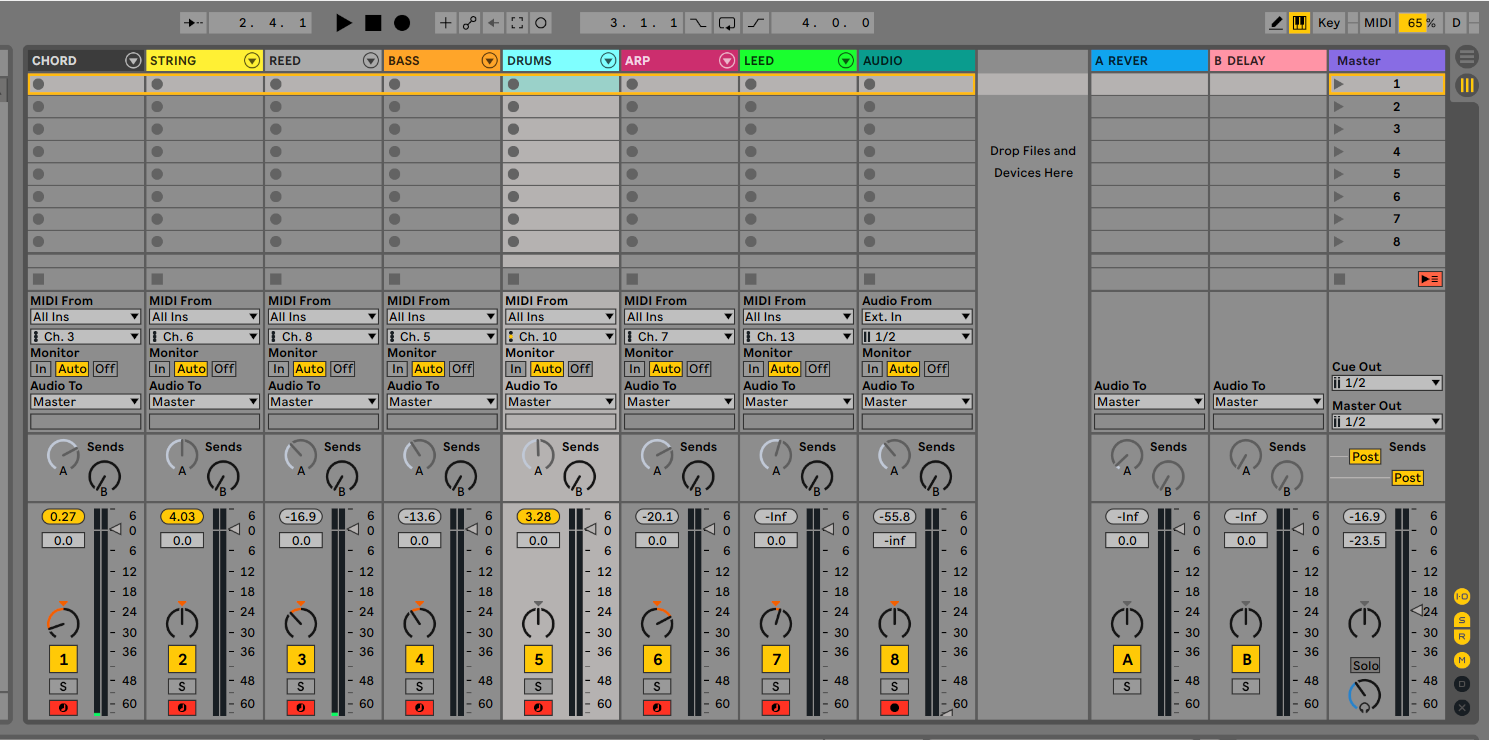Expand the Audio From dropdown on AUDIO track
The height and width of the screenshot is (740, 1489).
(x=916, y=317)
